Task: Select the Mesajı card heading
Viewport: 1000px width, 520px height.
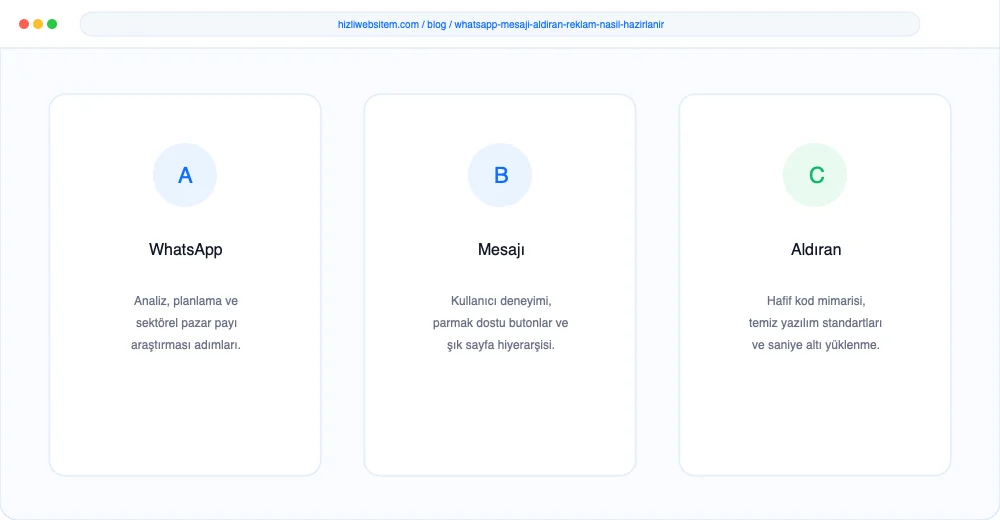Action: click(501, 249)
